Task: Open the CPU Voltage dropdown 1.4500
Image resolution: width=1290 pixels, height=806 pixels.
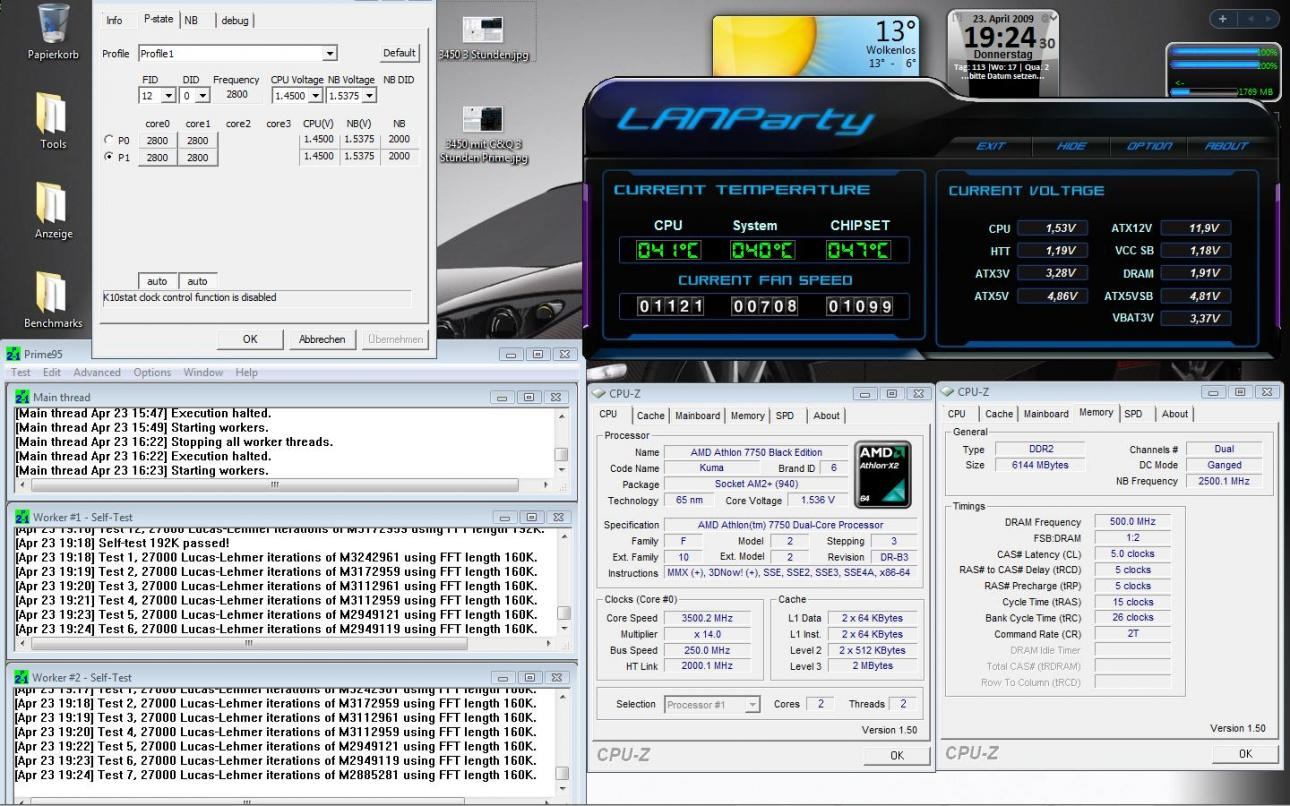Action: click(317, 96)
